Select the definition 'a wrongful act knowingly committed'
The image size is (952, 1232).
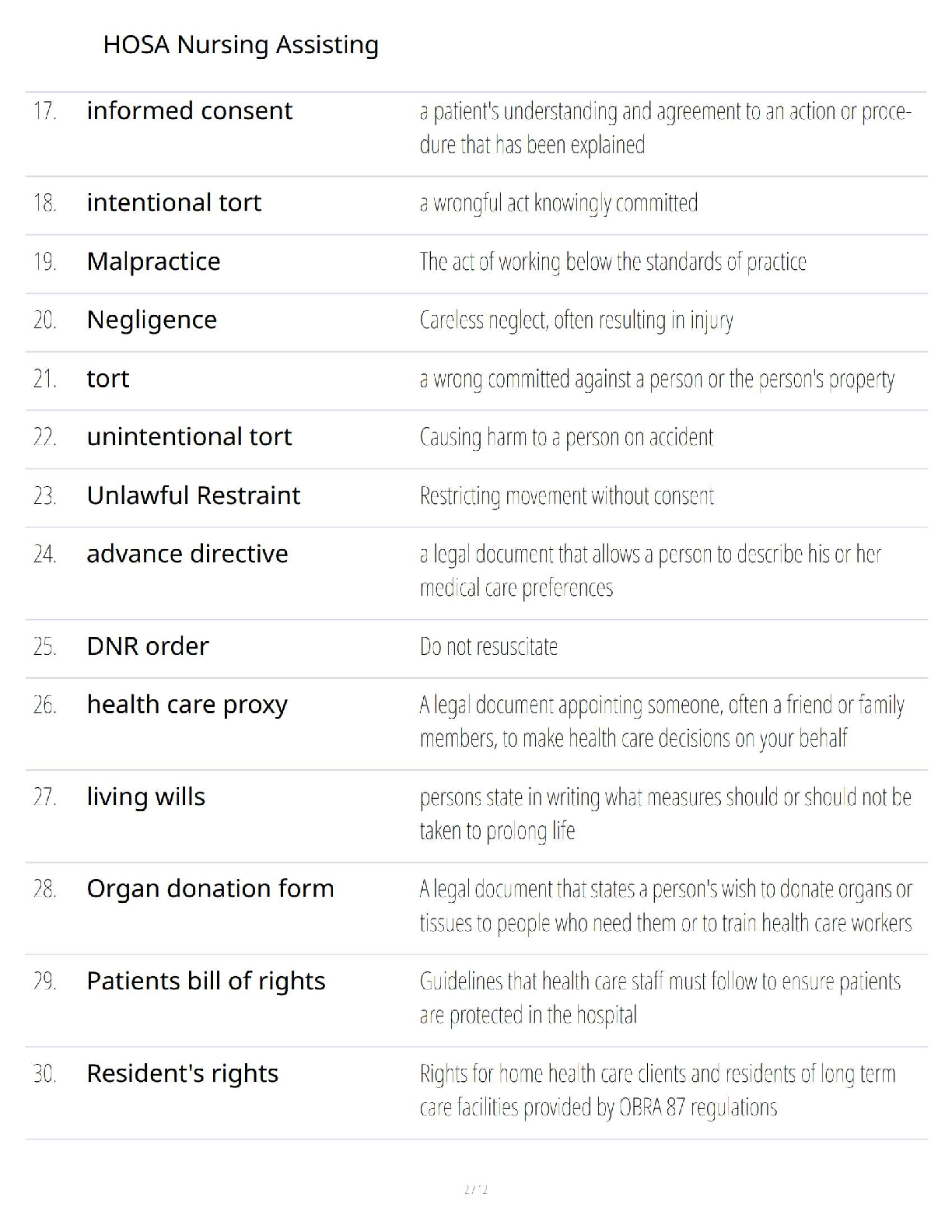[558, 204]
